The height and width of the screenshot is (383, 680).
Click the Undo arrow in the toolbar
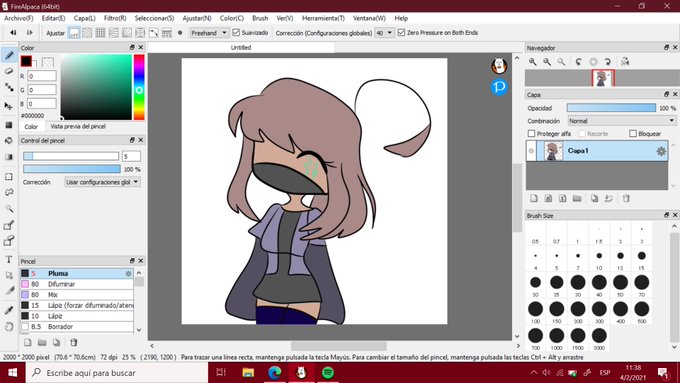tap(13, 33)
